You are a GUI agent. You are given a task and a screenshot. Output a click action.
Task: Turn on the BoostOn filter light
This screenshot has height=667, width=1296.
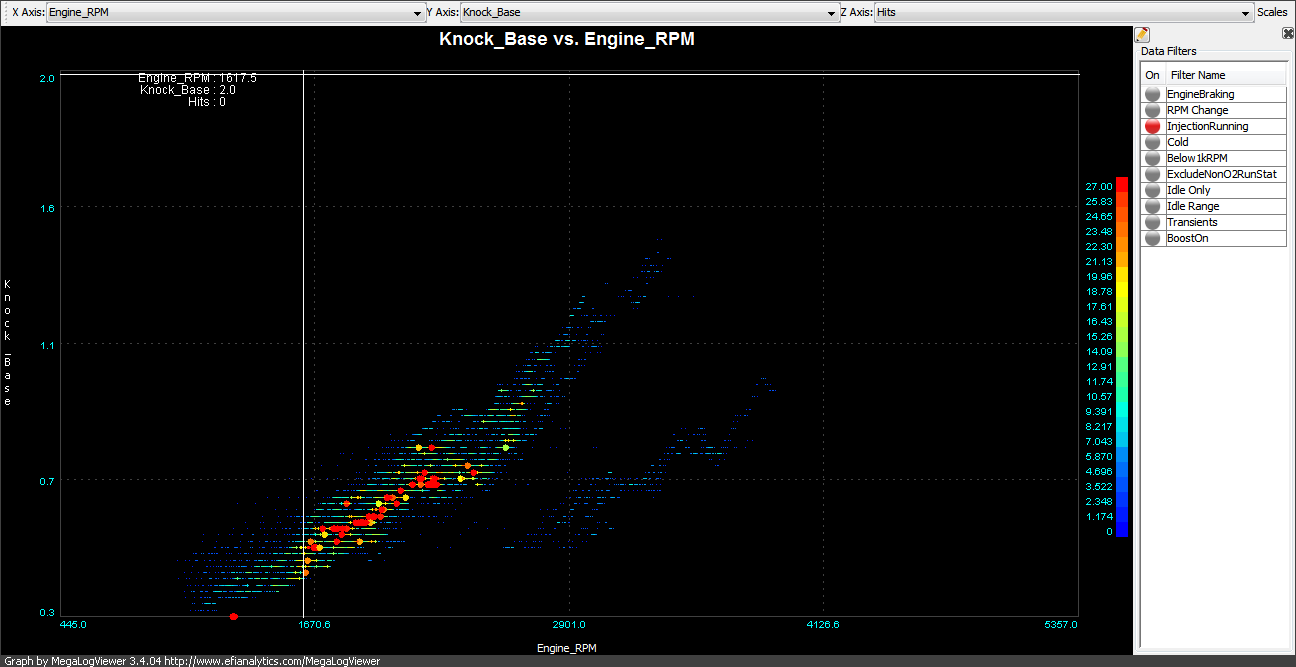click(1153, 239)
